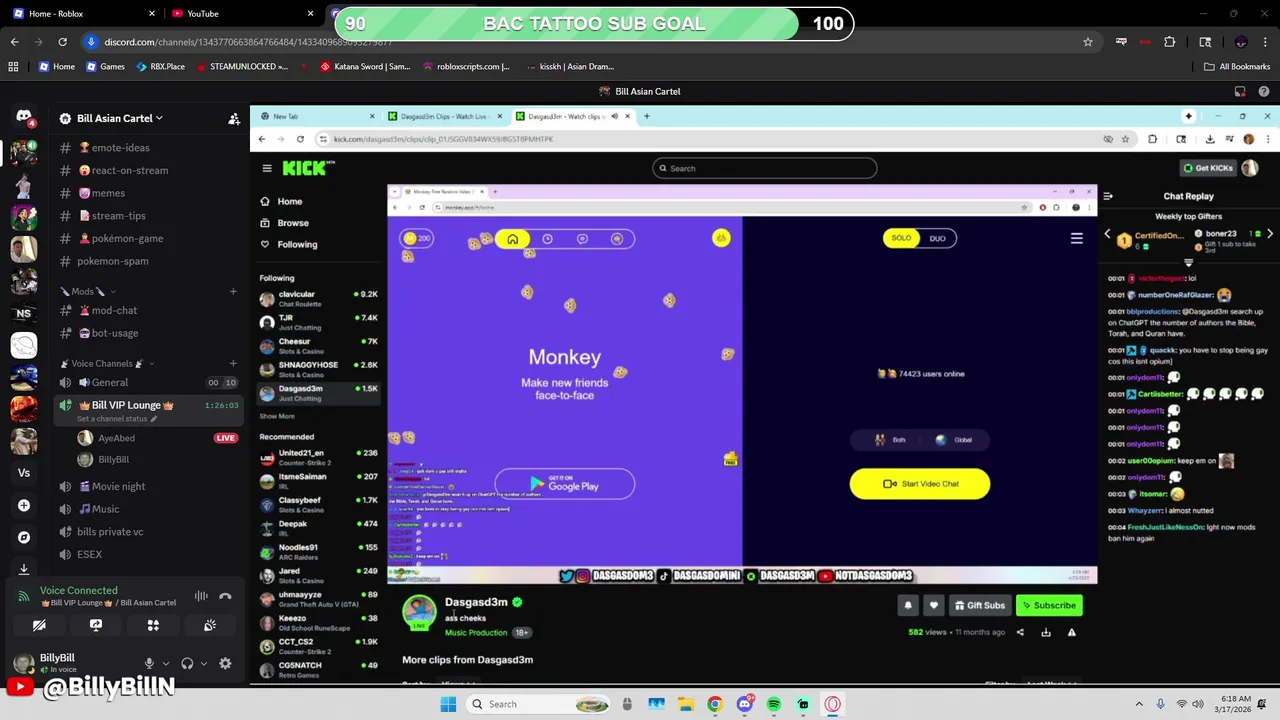The height and width of the screenshot is (720, 1280).
Task: Open Discord user settings gear
Action: (225, 663)
